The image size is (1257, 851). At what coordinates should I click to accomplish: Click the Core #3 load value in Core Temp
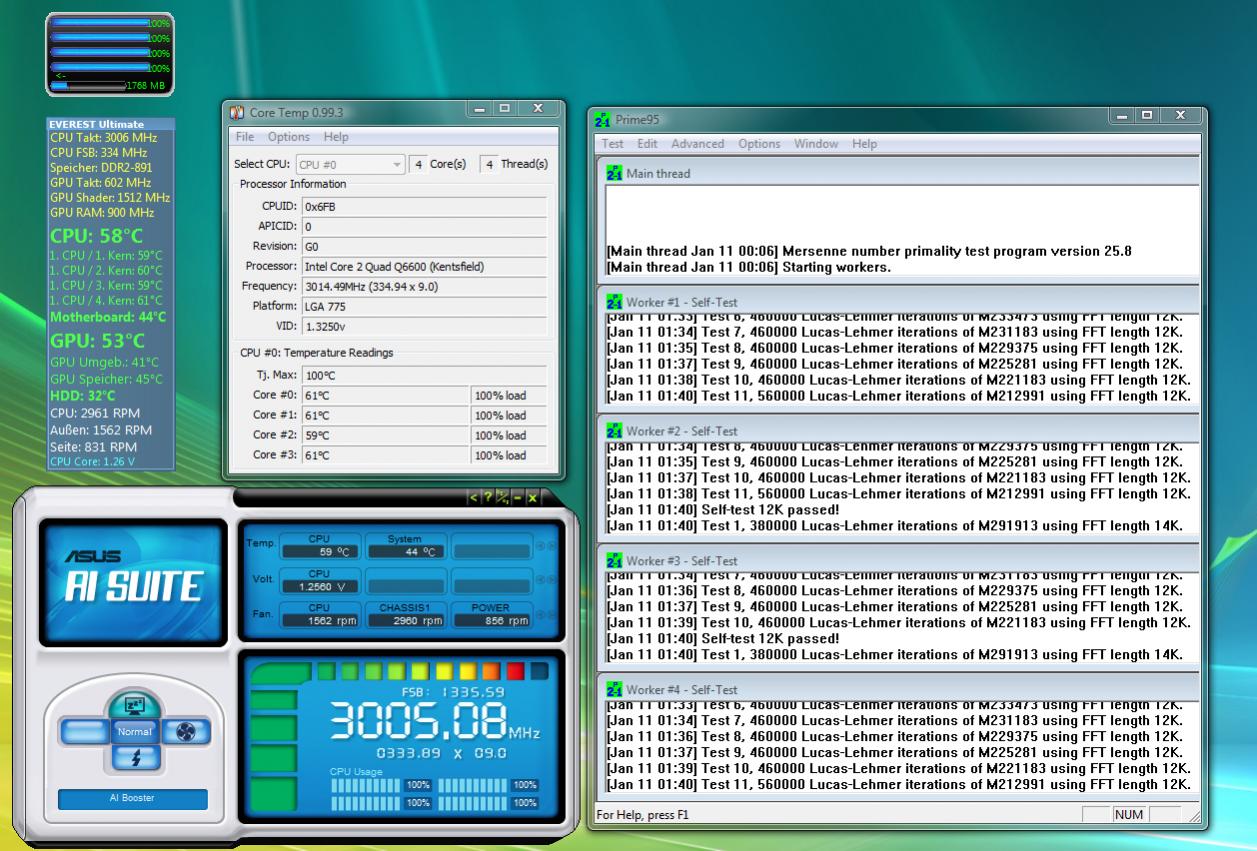point(509,455)
